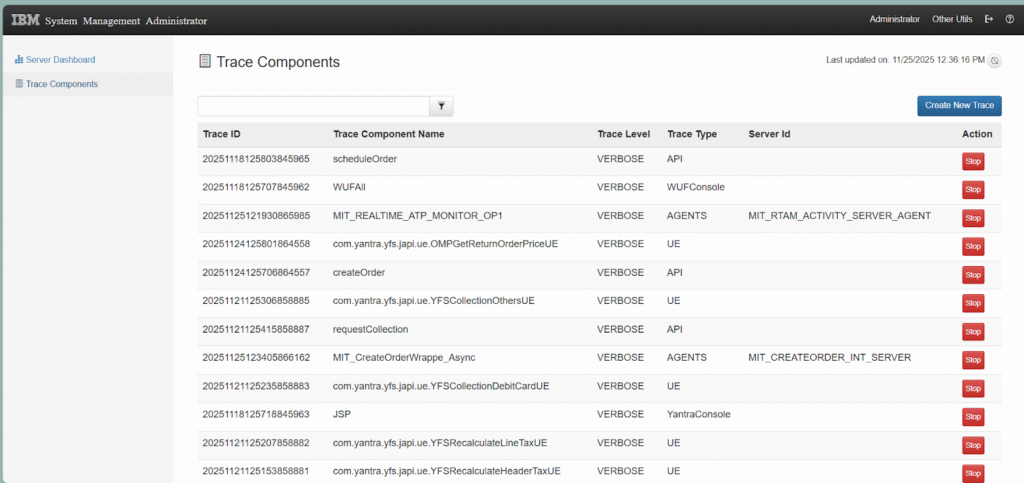Click the trace filter text field
This screenshot has width=1024, height=483.
click(313, 106)
